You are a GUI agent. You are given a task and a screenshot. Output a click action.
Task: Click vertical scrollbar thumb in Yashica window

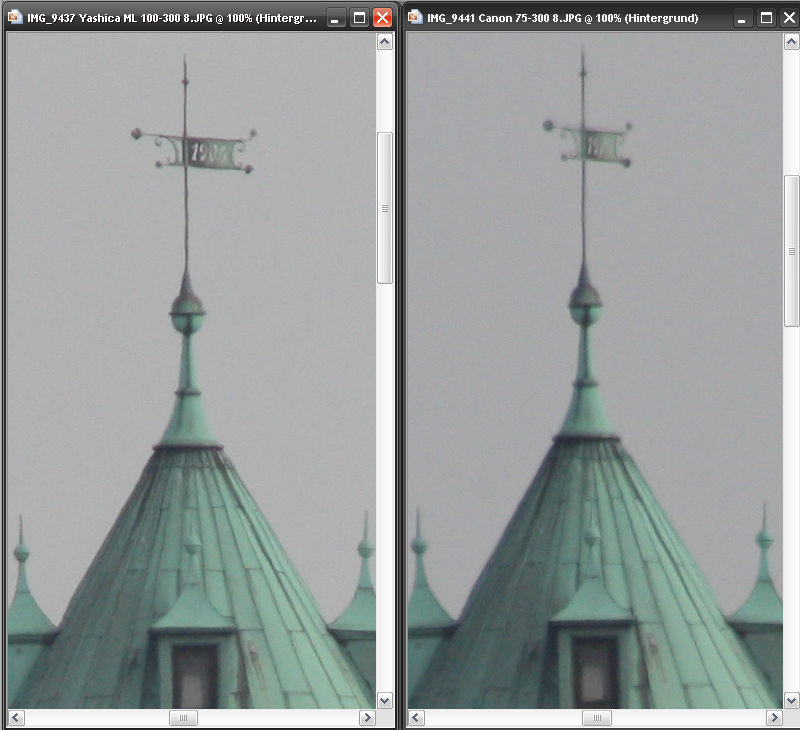[x=385, y=208]
